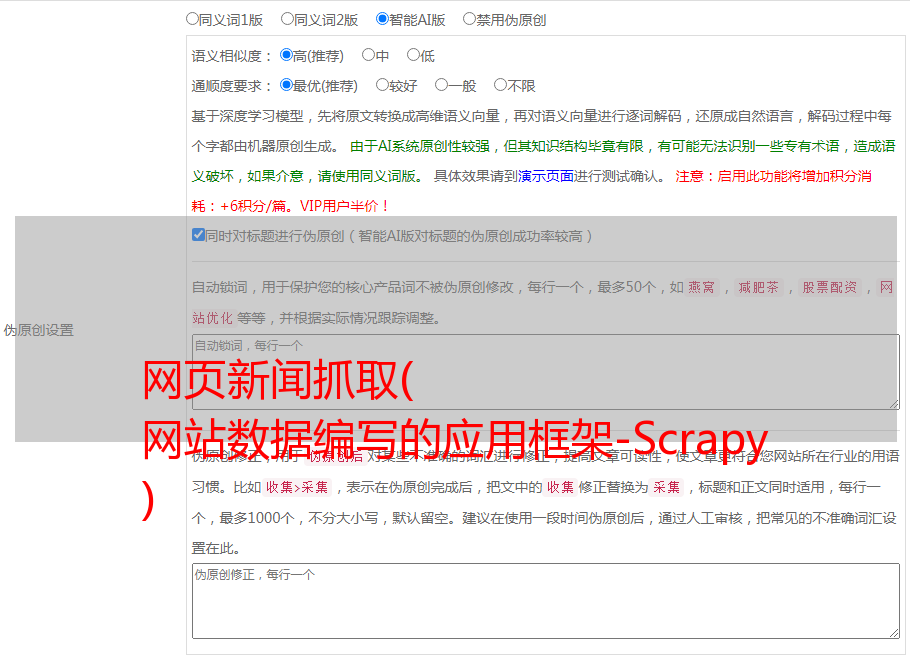This screenshot has height=658, width=911.
Task: Grab the 自动锁词 textarea resize handle
Action: click(x=894, y=404)
